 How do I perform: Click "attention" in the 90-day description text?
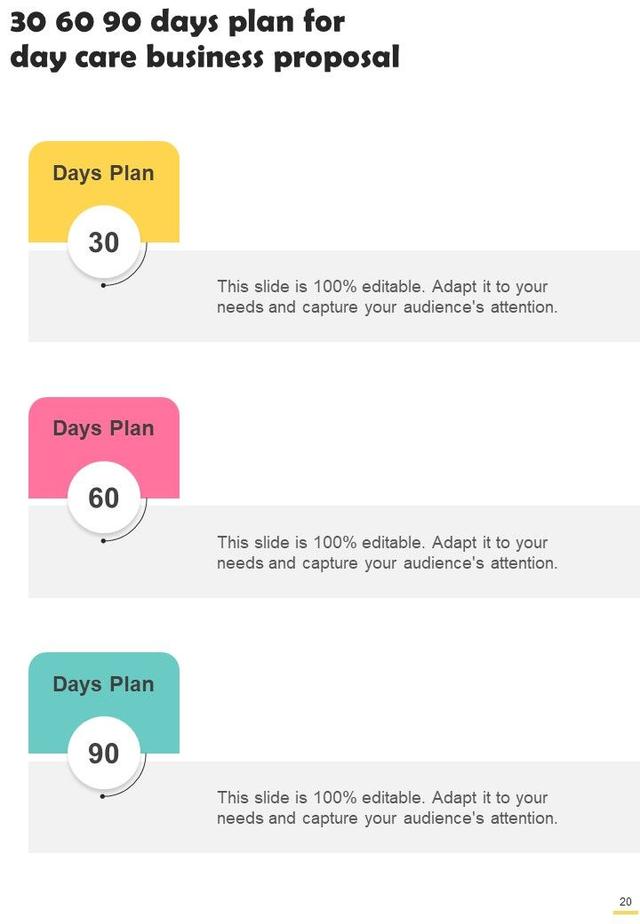click(521, 818)
